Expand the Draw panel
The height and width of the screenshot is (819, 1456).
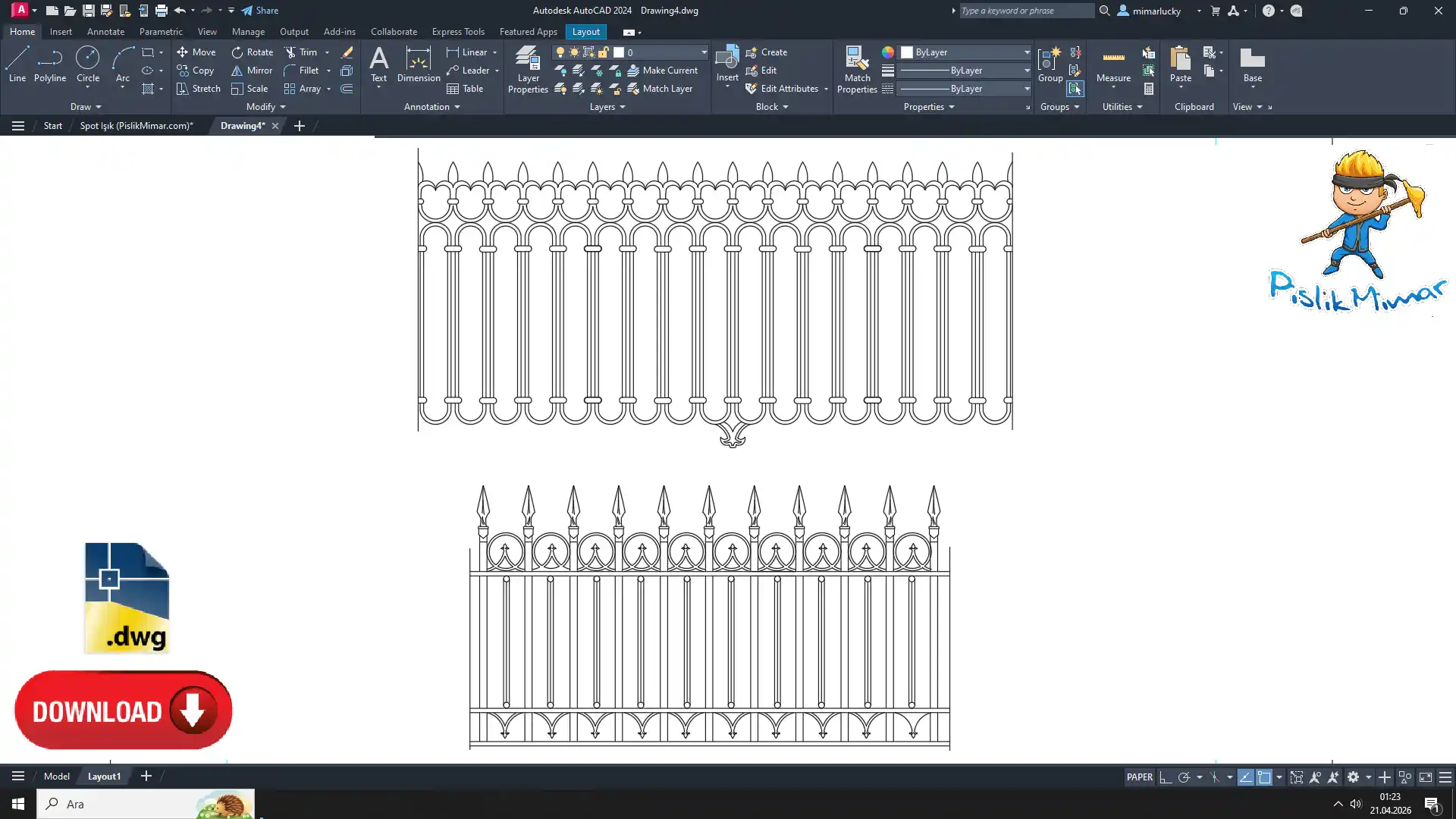pos(86,107)
